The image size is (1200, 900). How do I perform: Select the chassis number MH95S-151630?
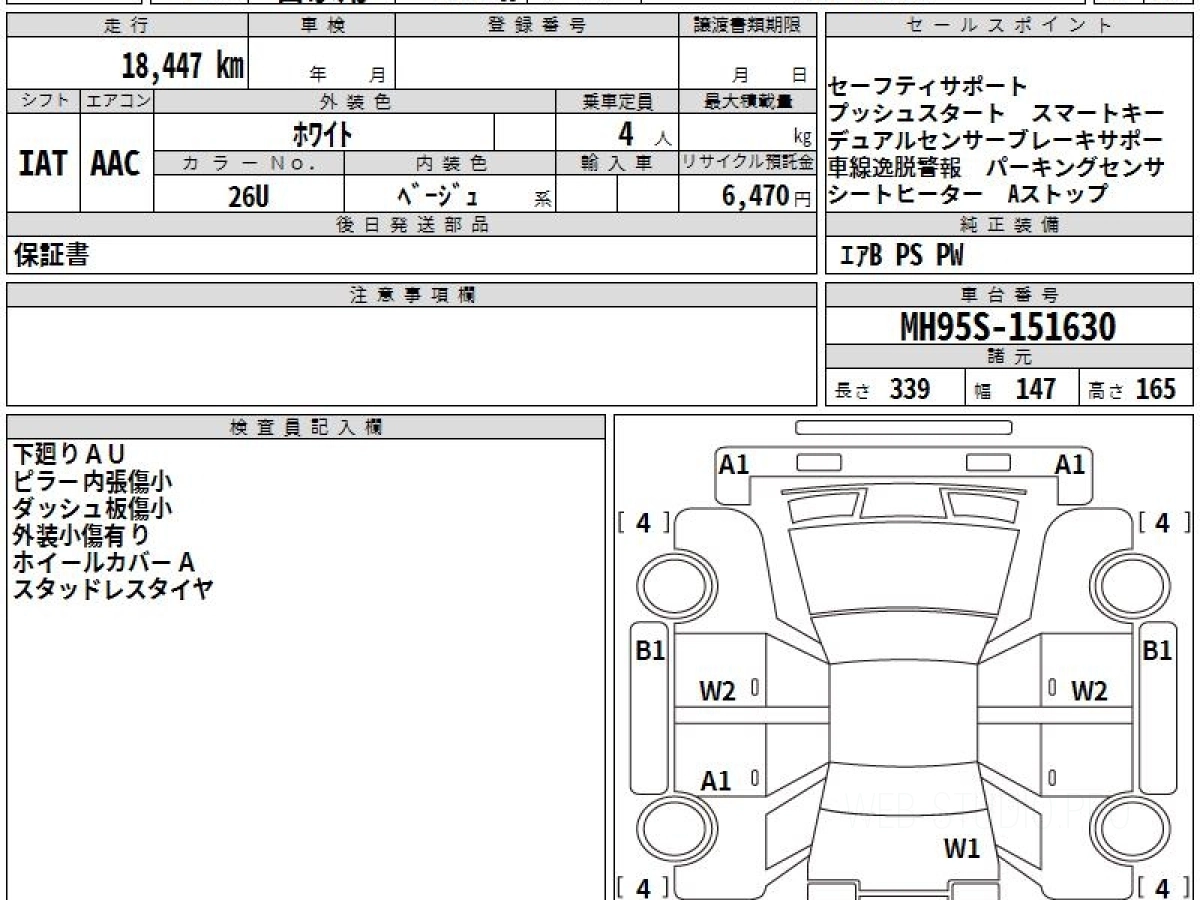1009,327
